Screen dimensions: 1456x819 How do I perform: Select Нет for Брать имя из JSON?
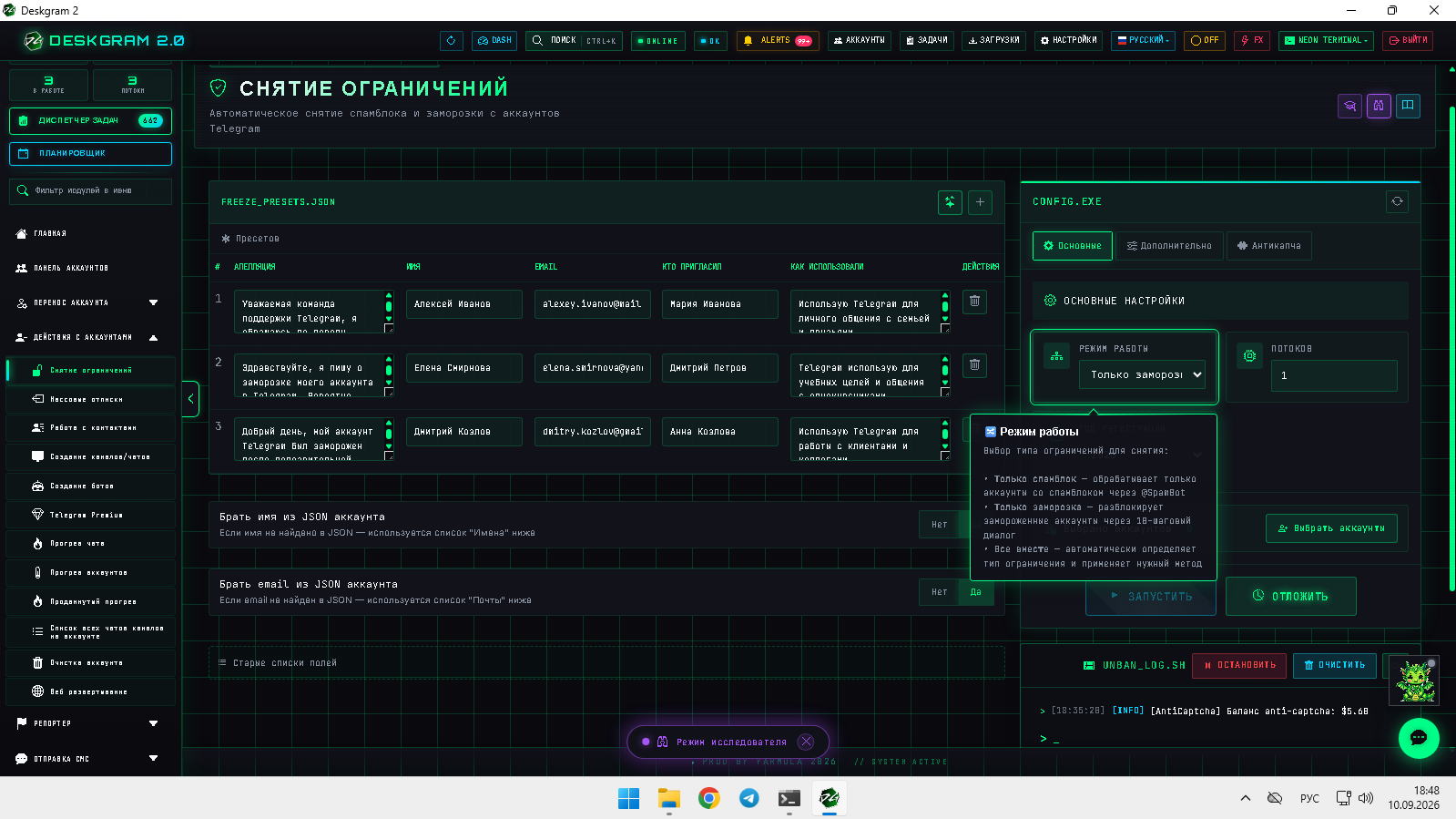point(940,525)
